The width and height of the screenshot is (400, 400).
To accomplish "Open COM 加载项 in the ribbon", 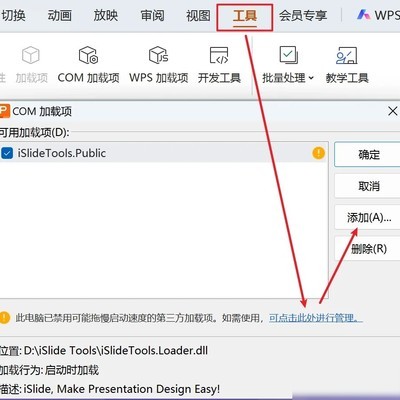I will (x=88, y=64).
